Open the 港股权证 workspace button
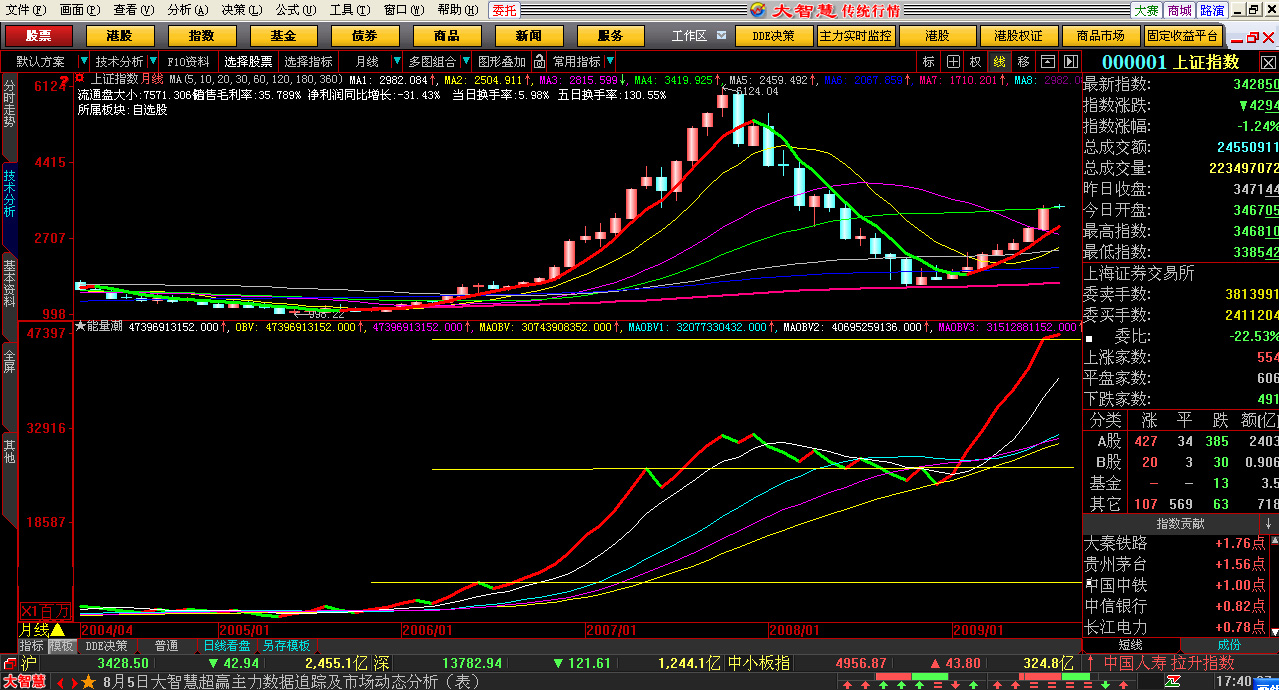Image resolution: width=1279 pixels, height=690 pixels. (x=1019, y=36)
